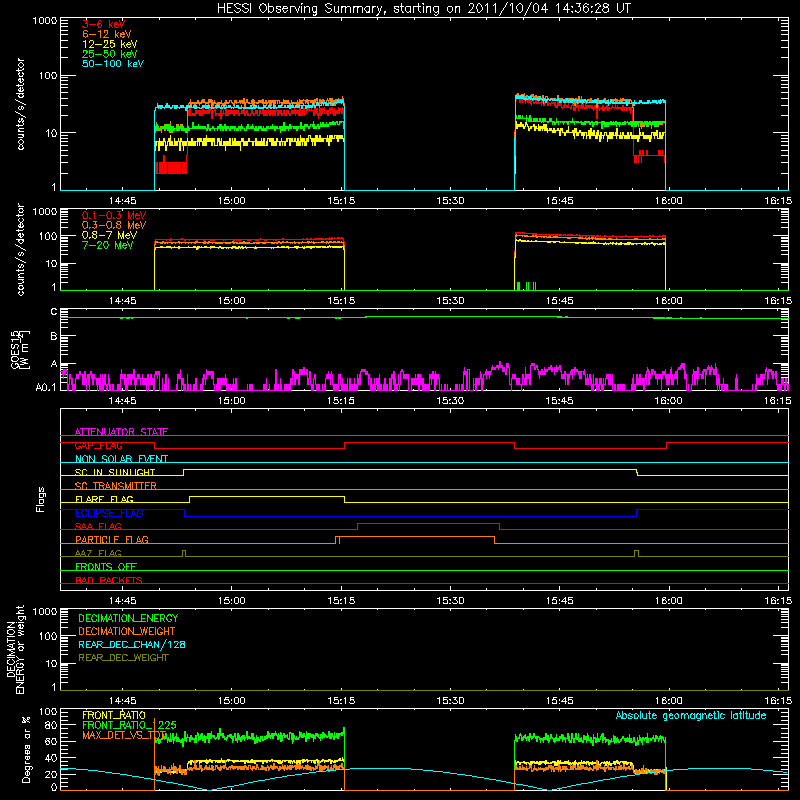Click the REAR_DEC_CHAN/128 legend label
The height and width of the screenshot is (800, 800).
132,644
